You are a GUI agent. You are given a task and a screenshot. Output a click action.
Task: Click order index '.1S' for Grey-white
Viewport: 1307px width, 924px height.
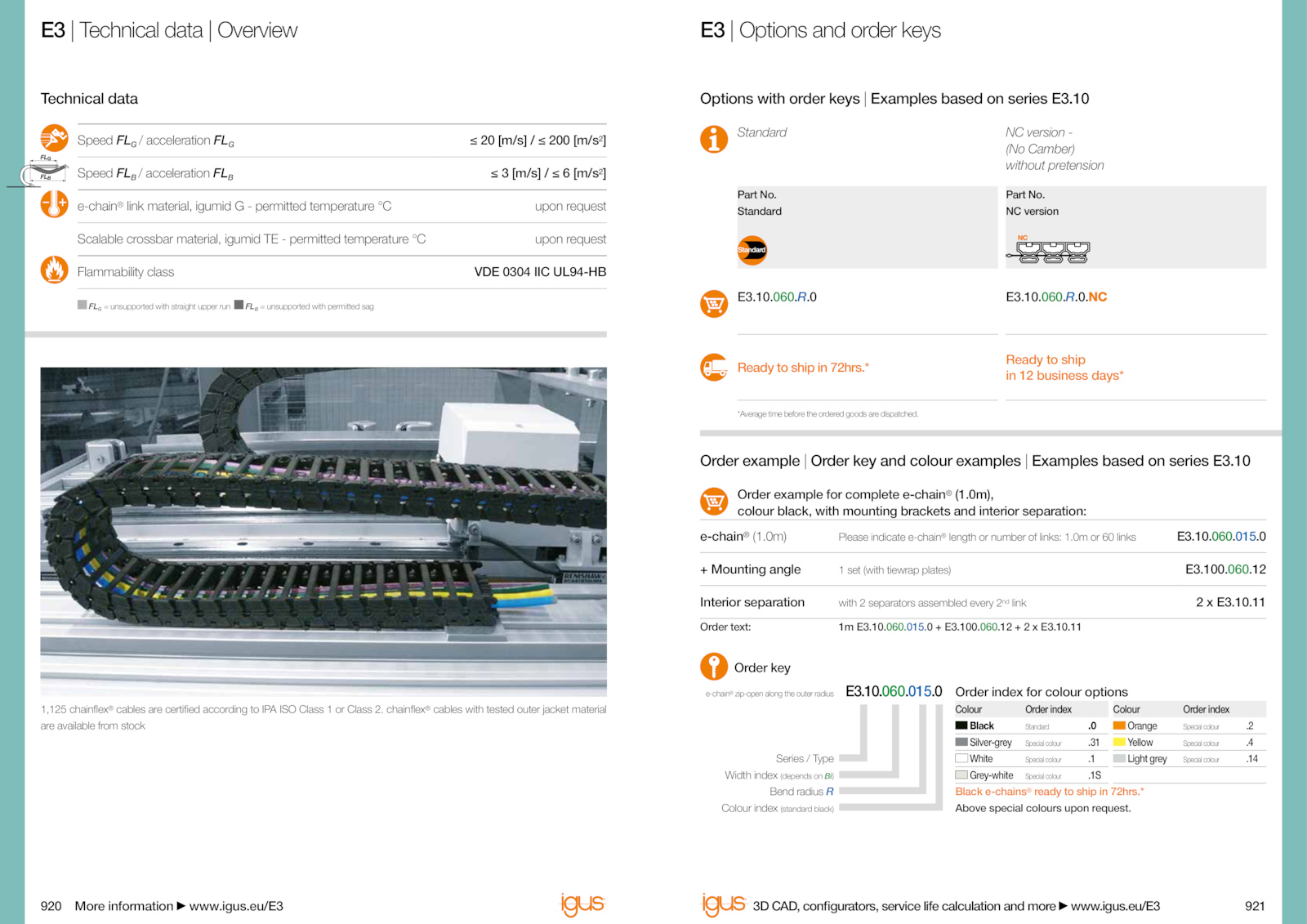point(1095,775)
